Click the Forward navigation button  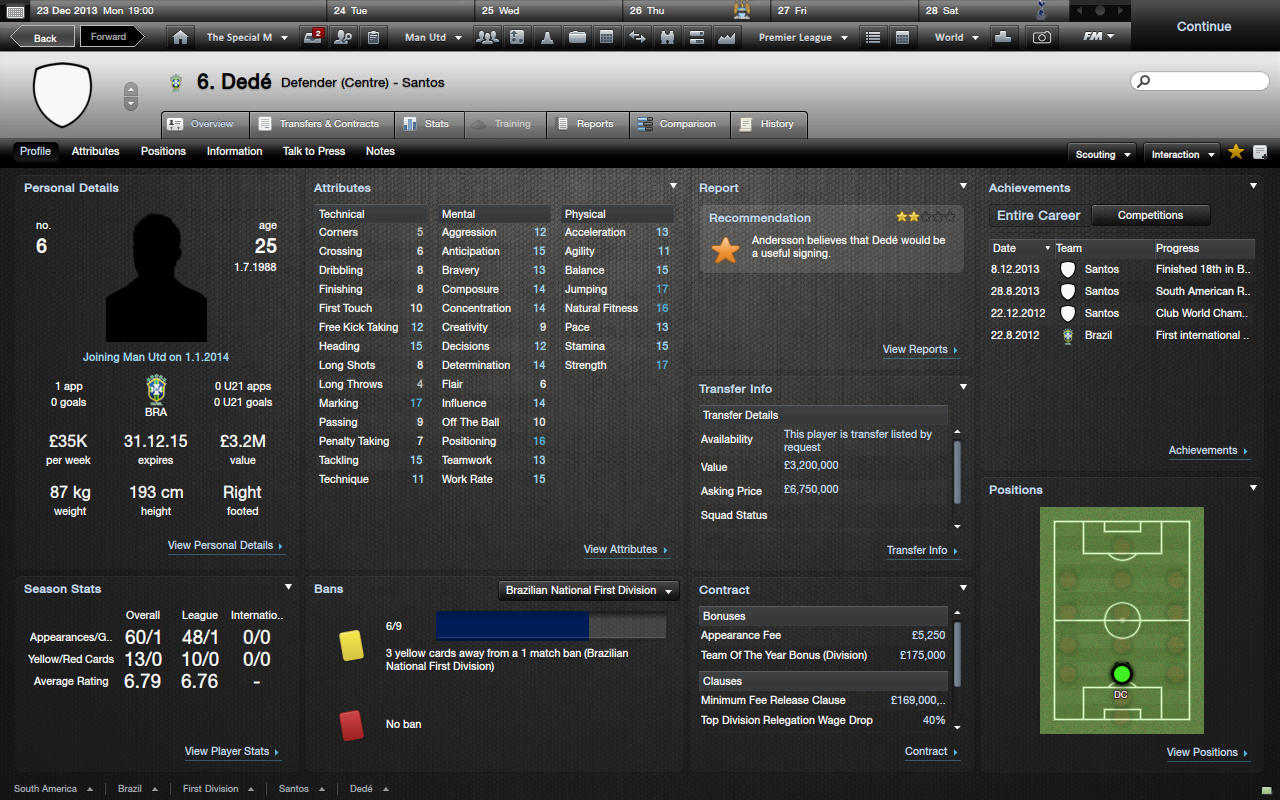(111, 37)
